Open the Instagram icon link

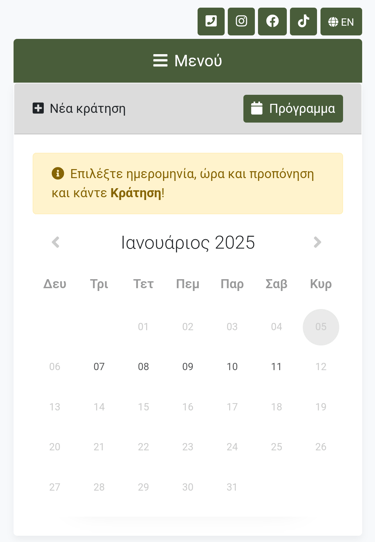pyautogui.click(x=241, y=21)
